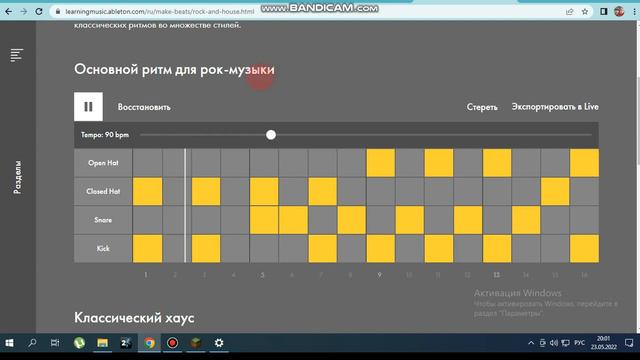Click the Open Hat row label
Screen dimensions: 640x360
click(x=103, y=163)
